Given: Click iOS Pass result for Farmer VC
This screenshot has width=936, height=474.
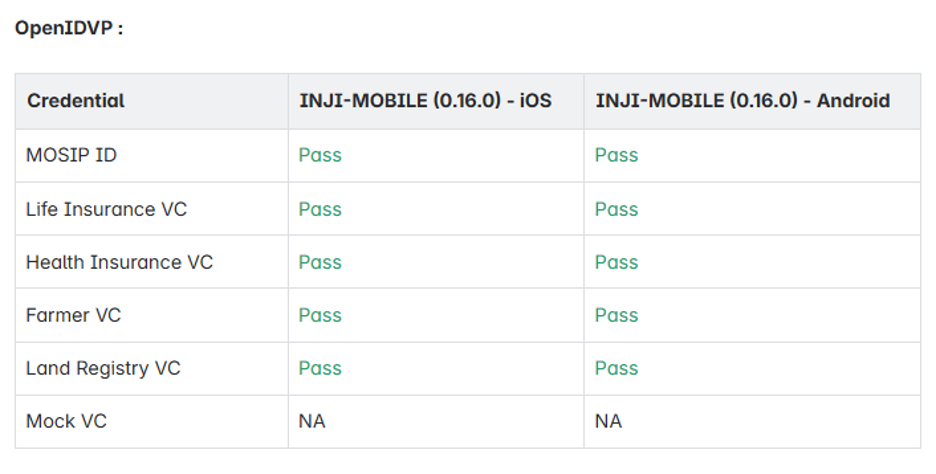Looking at the screenshot, I should click(x=320, y=315).
